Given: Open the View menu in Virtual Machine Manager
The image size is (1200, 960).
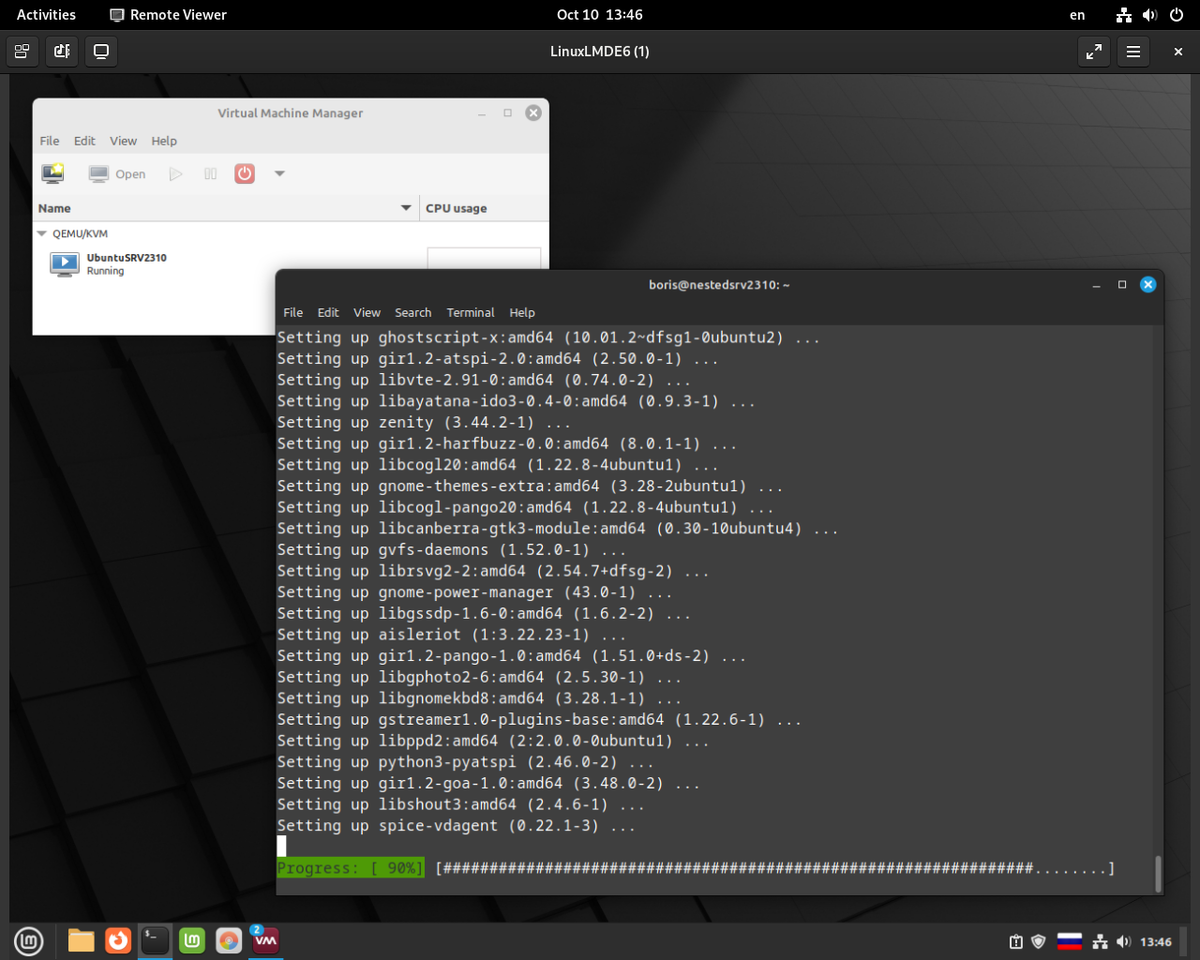Looking at the screenshot, I should 123,141.
